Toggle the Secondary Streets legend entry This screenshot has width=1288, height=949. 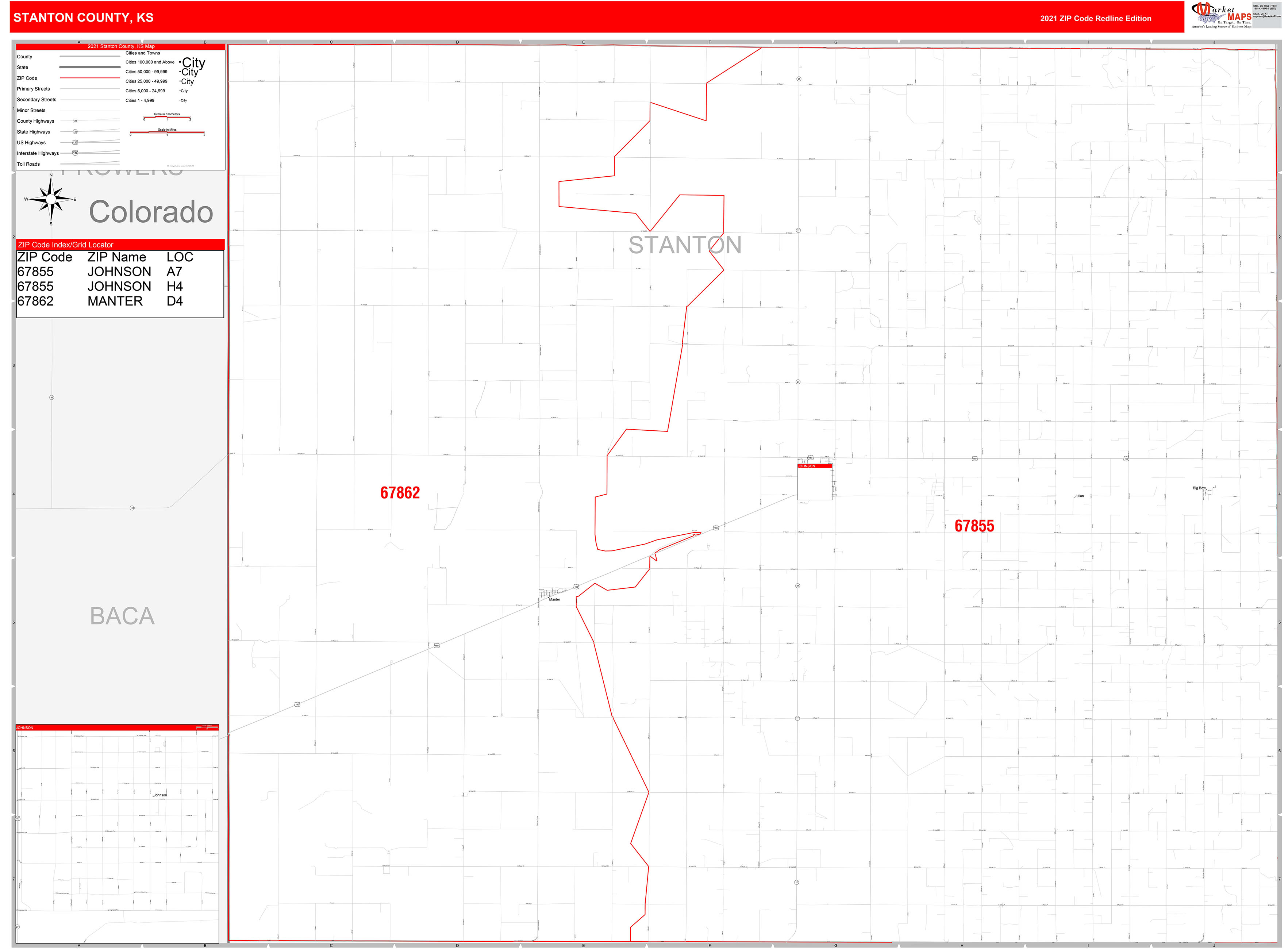coord(37,99)
